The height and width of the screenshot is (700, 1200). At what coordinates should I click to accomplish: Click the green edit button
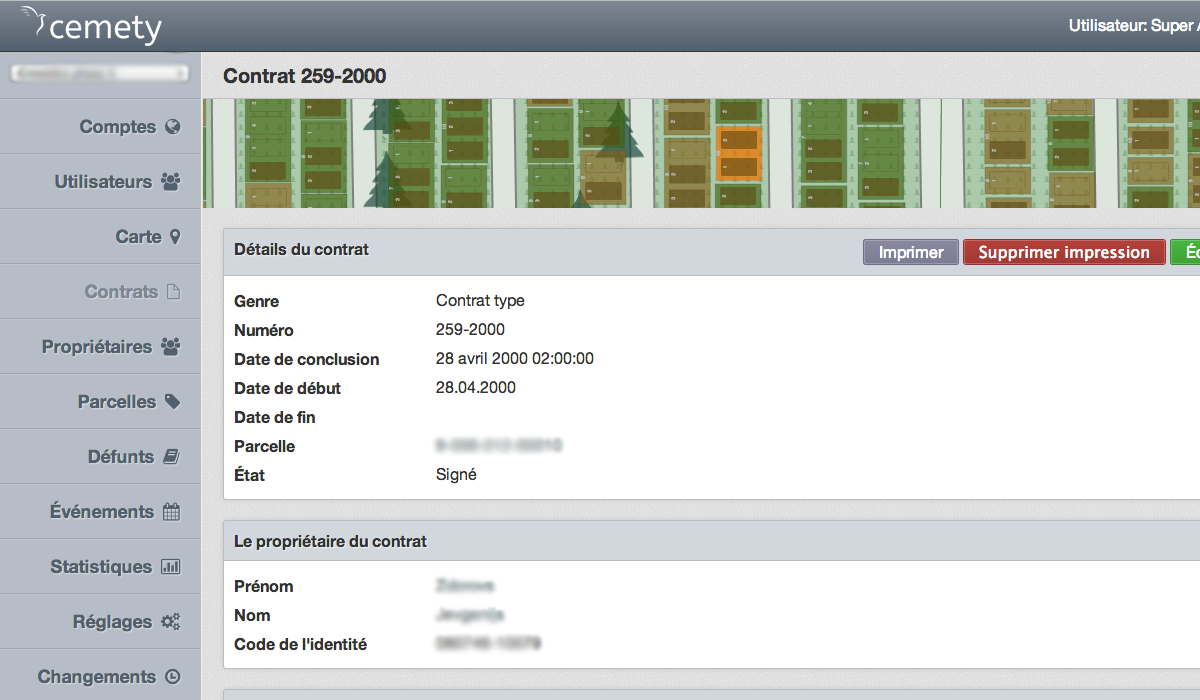pyautogui.click(x=1186, y=252)
